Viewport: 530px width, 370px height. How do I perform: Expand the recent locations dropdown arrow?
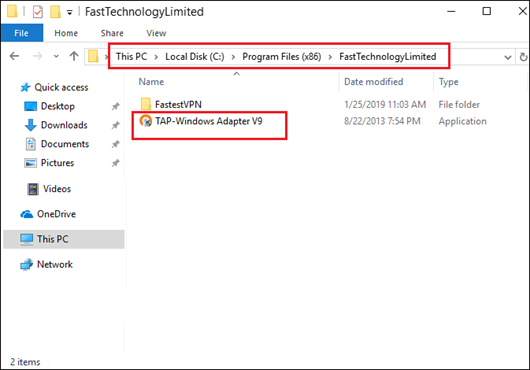tap(56, 56)
